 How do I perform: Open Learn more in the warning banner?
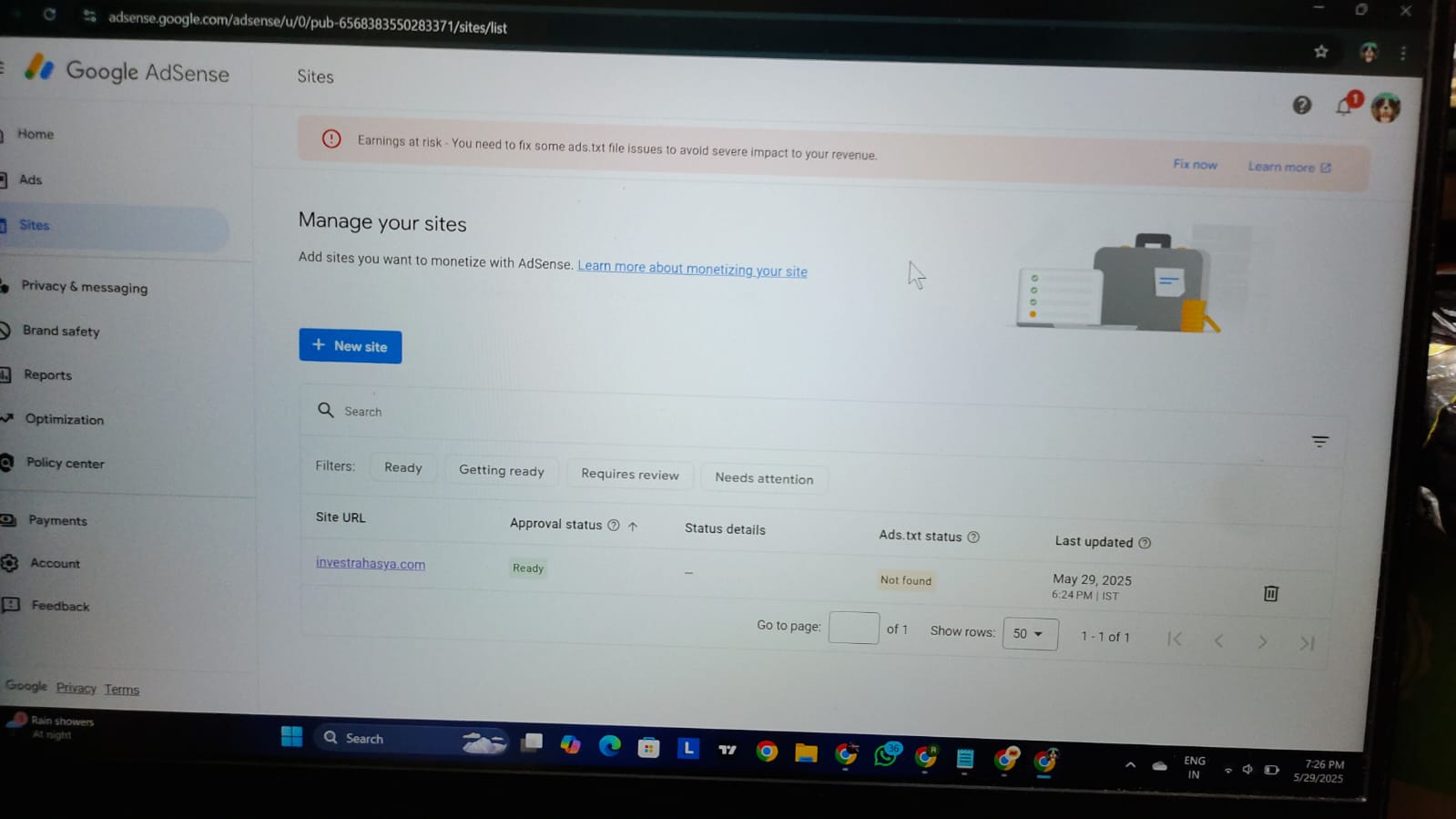coord(1289,168)
